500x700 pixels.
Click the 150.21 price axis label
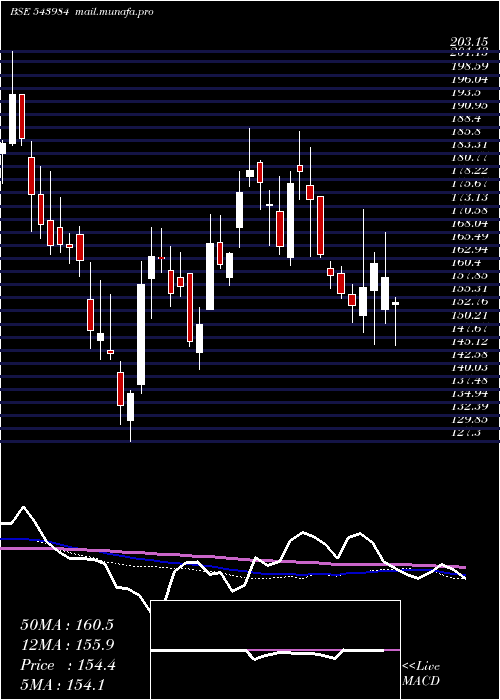tap(469, 316)
